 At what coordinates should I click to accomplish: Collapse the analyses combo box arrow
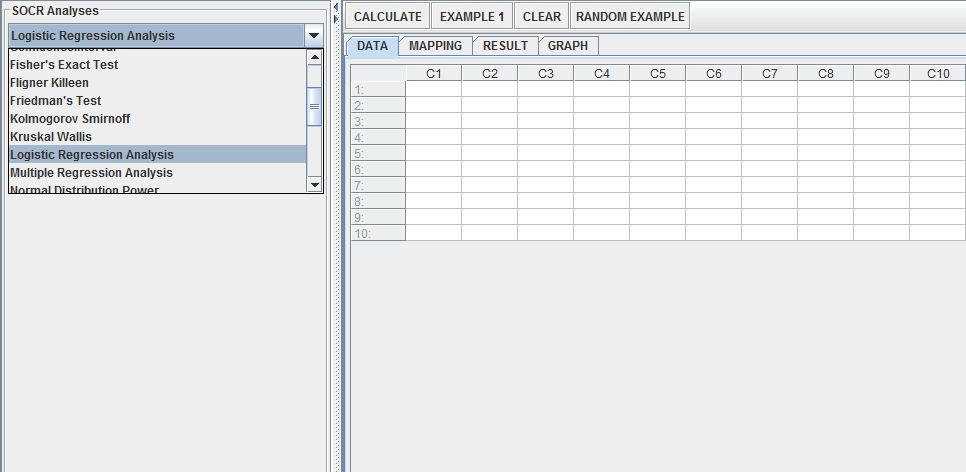314,36
